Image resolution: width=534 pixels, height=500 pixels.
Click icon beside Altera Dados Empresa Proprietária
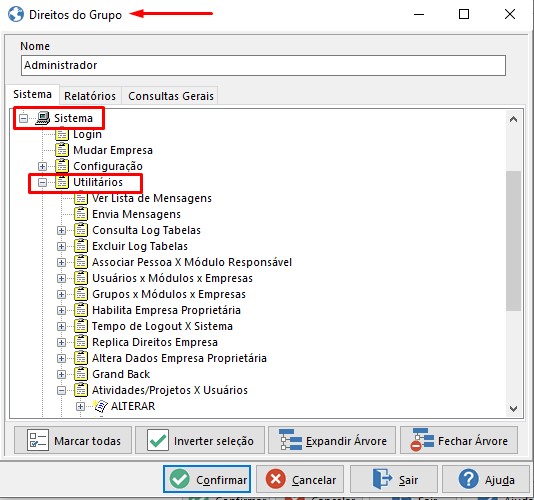coord(81,358)
